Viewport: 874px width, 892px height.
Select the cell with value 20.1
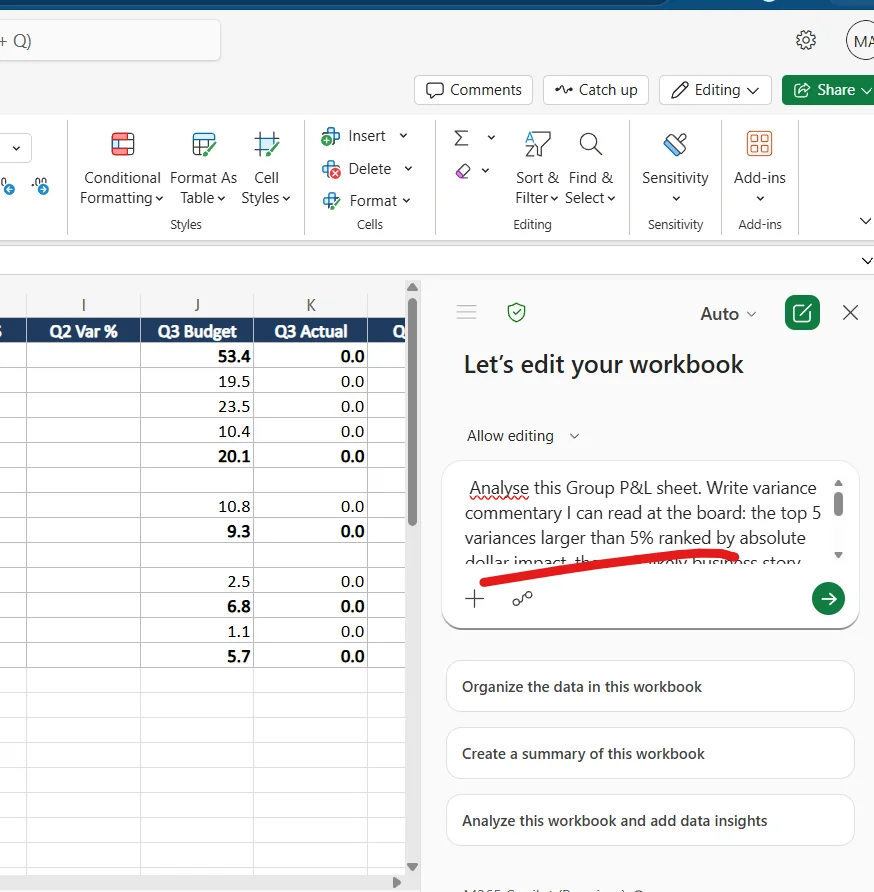(x=197, y=456)
